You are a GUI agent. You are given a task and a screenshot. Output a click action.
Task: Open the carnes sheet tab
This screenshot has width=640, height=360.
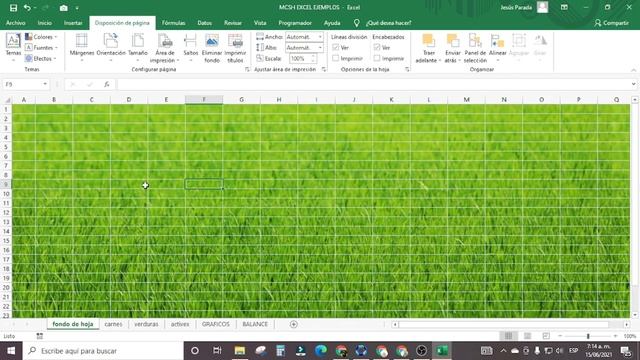click(x=113, y=324)
